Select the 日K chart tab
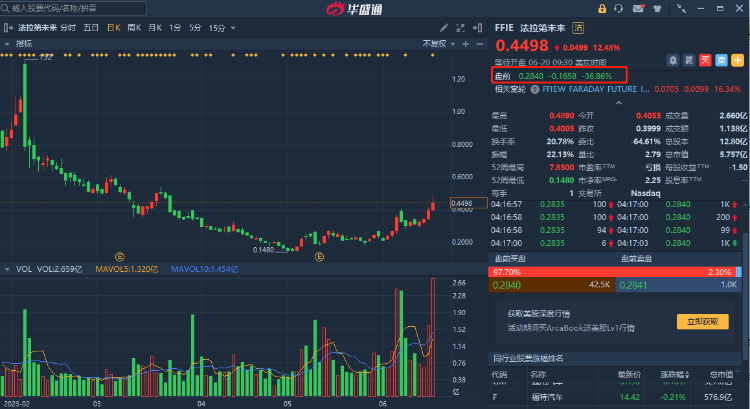 (x=113, y=28)
